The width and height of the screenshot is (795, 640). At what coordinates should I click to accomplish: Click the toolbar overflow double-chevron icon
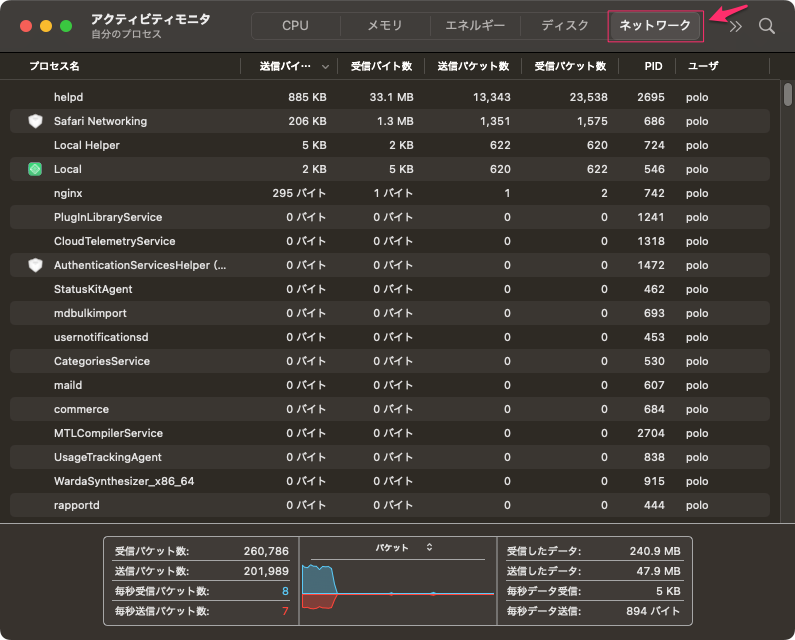pyautogui.click(x=736, y=26)
